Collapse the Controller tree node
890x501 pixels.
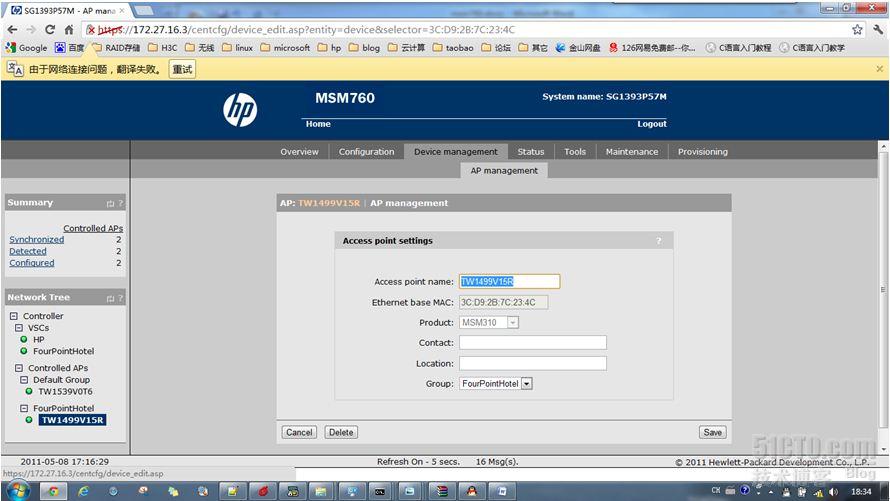click(14, 315)
